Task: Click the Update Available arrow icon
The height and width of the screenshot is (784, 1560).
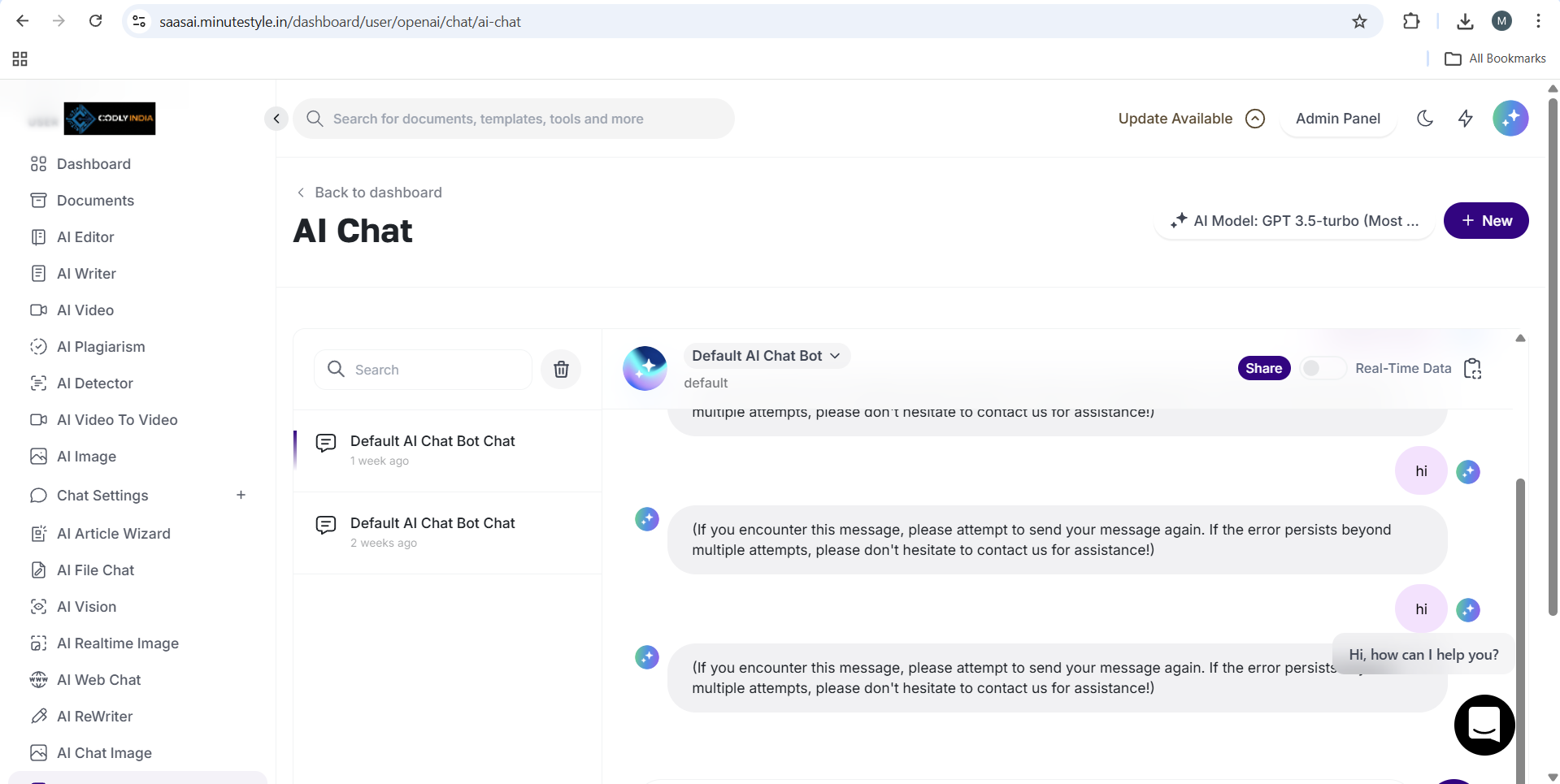Action: pyautogui.click(x=1255, y=119)
